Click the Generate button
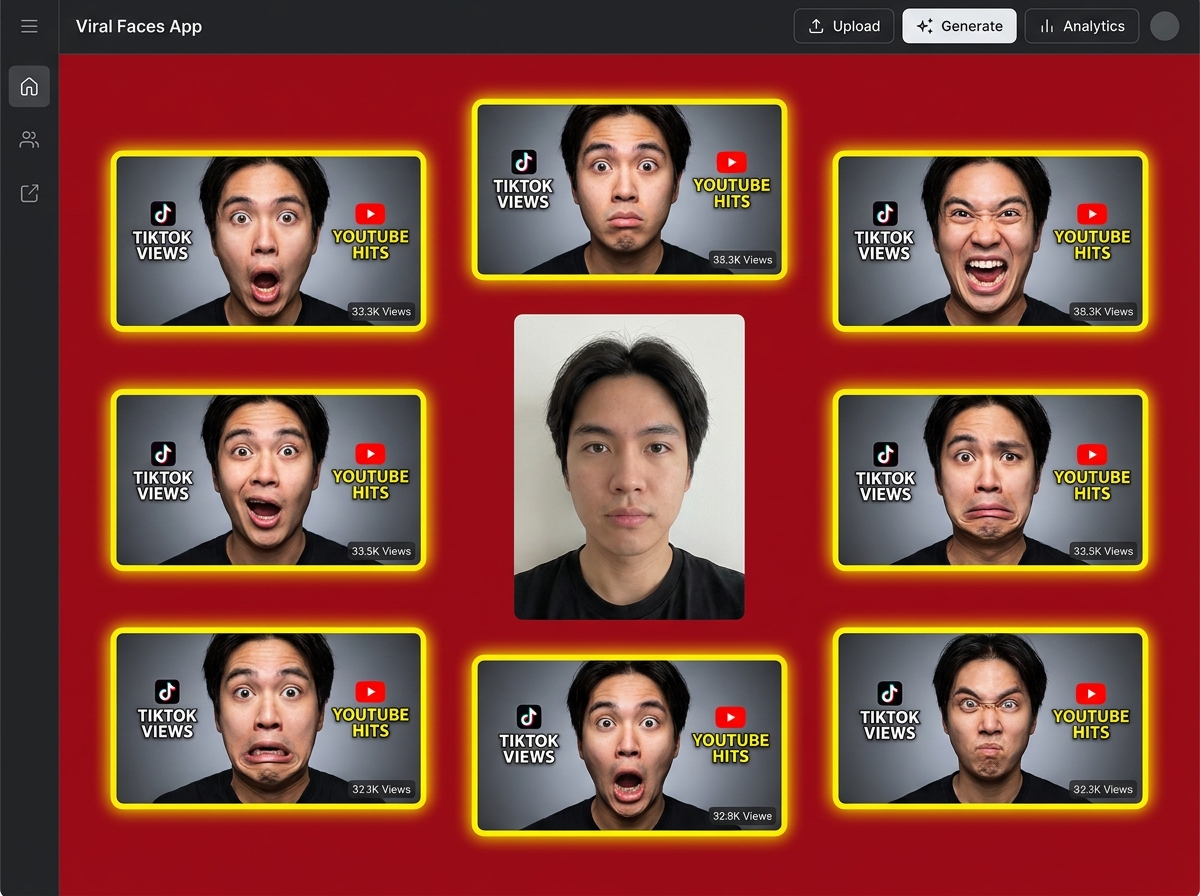Viewport: 1200px width, 896px height. (x=959, y=26)
